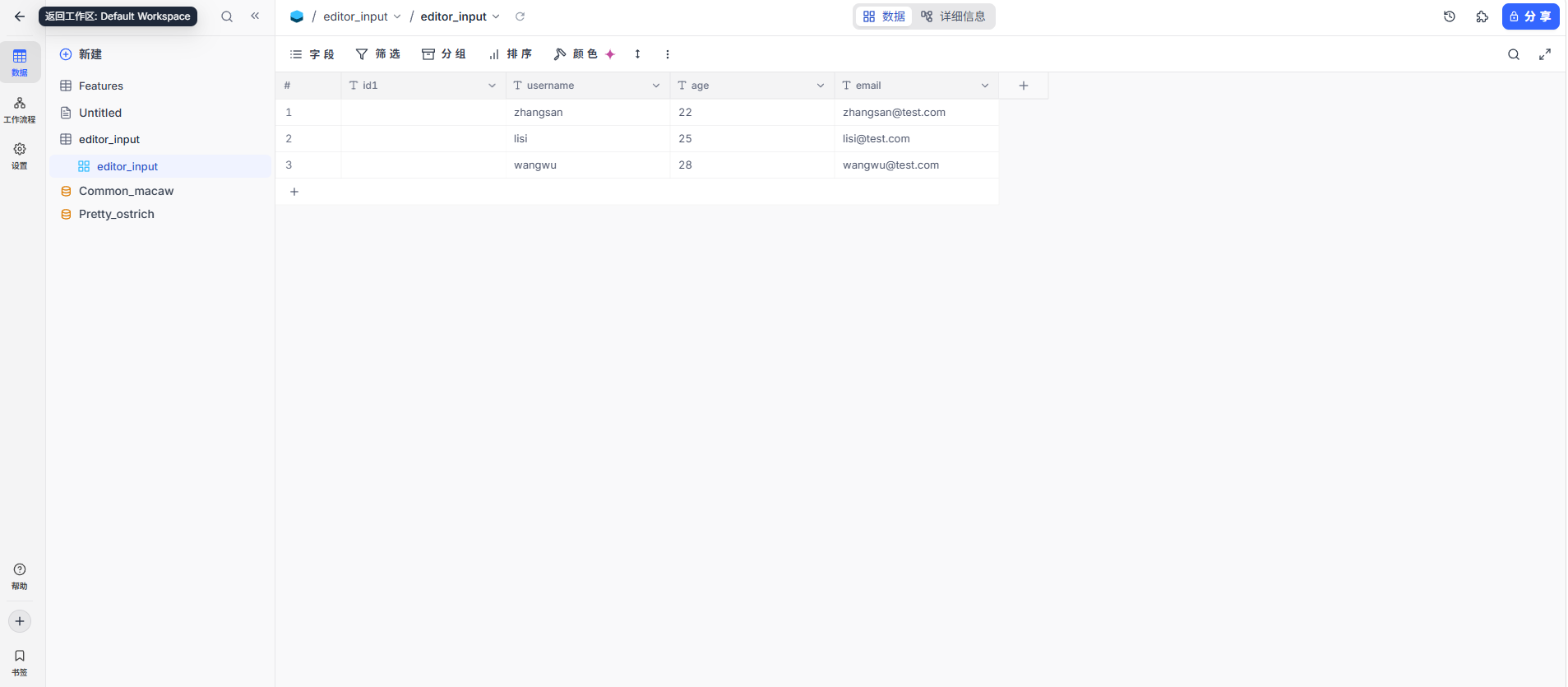Image resolution: width=1568 pixels, height=687 pixels.
Task: Open the Pretty_ostrich database
Action: [160, 214]
